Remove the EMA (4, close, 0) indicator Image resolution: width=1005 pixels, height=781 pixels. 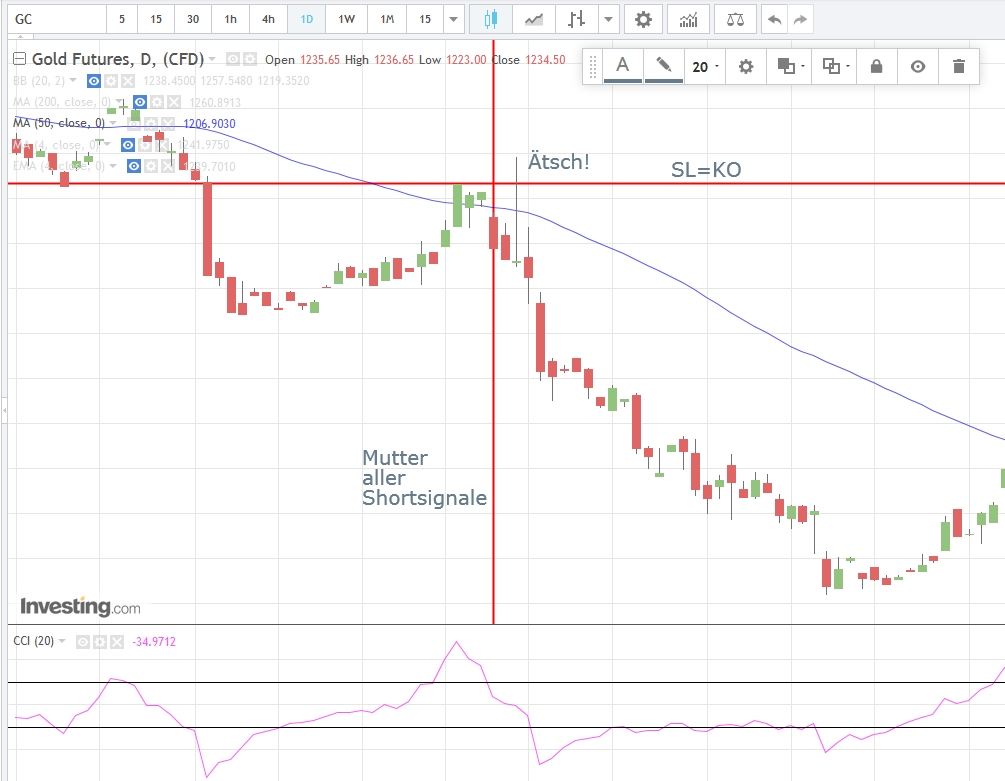coord(167,167)
